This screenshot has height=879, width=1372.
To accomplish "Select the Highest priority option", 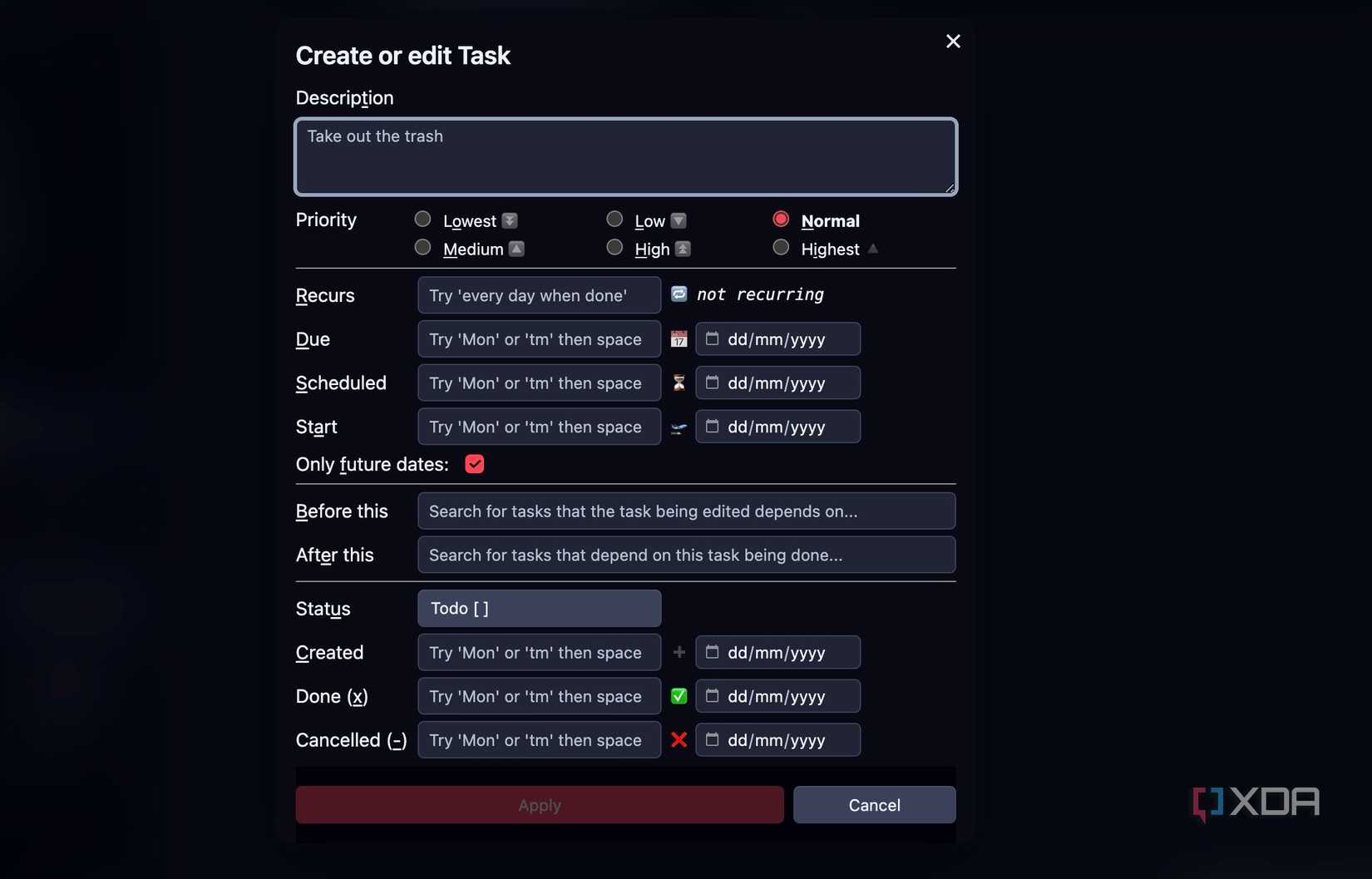I will 780,247.
